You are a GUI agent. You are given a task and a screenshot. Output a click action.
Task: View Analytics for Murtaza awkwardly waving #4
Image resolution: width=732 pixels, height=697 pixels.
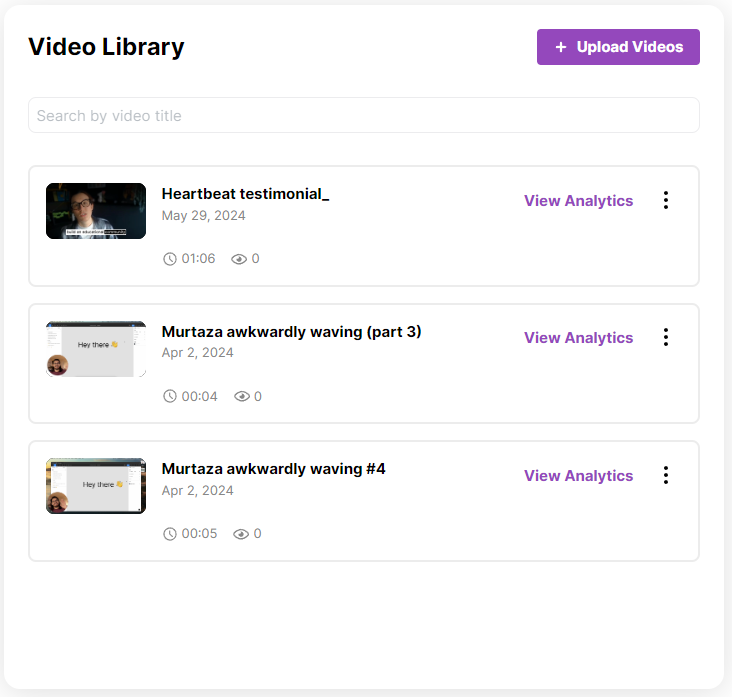[x=578, y=476]
